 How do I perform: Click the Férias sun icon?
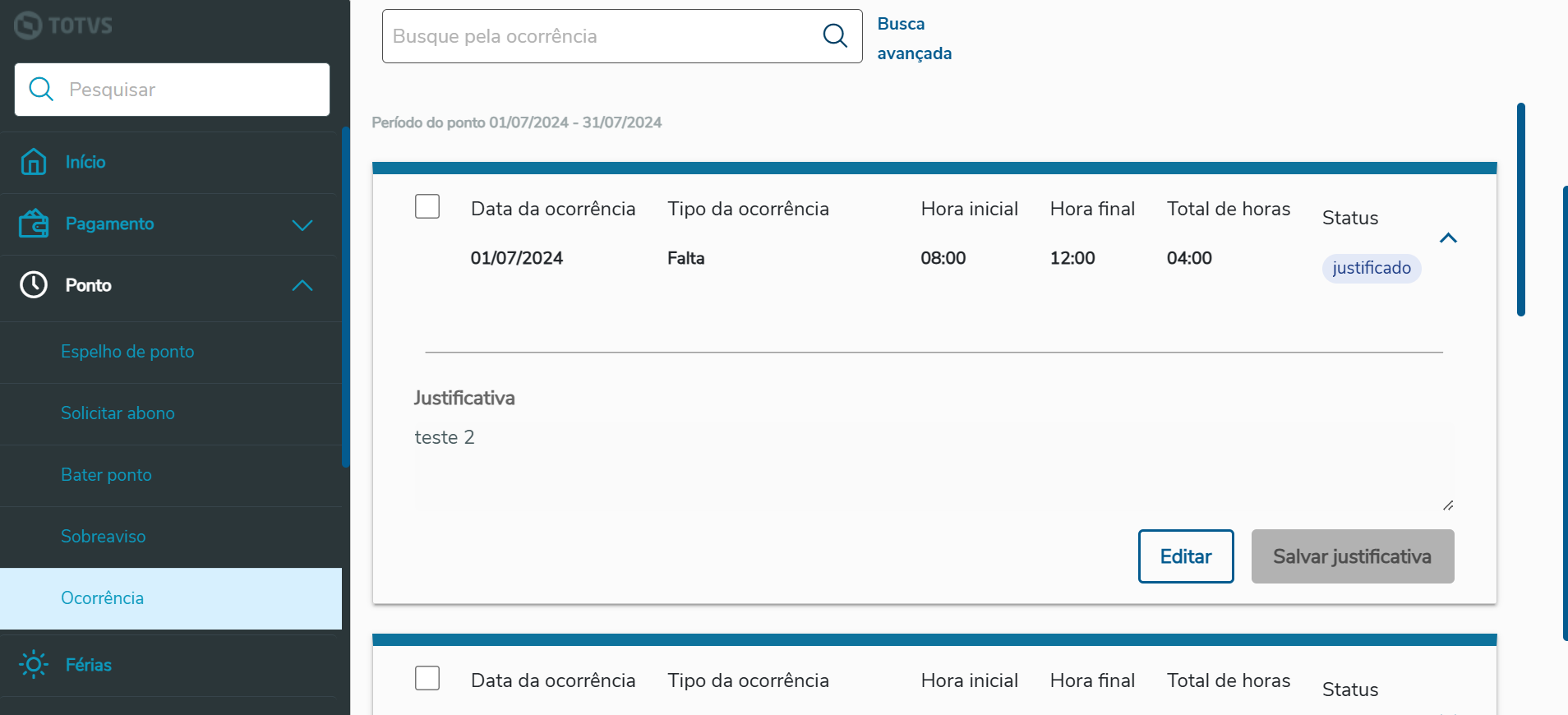[x=34, y=664]
